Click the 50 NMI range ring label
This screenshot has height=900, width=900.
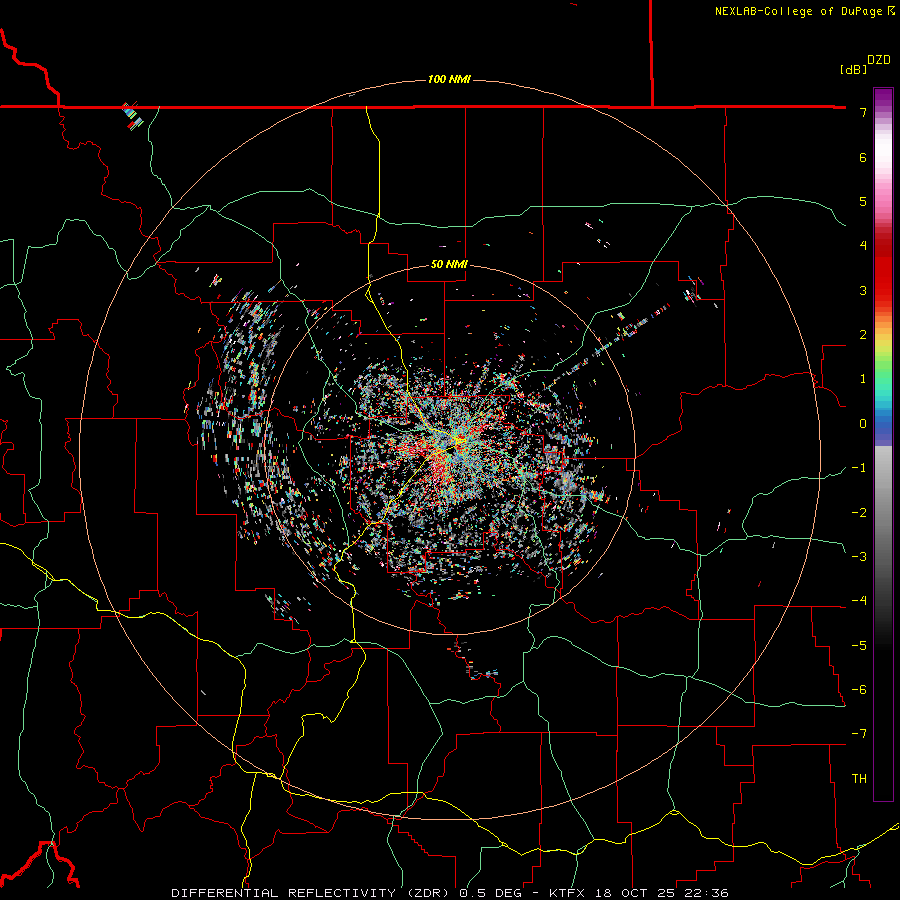(449, 265)
